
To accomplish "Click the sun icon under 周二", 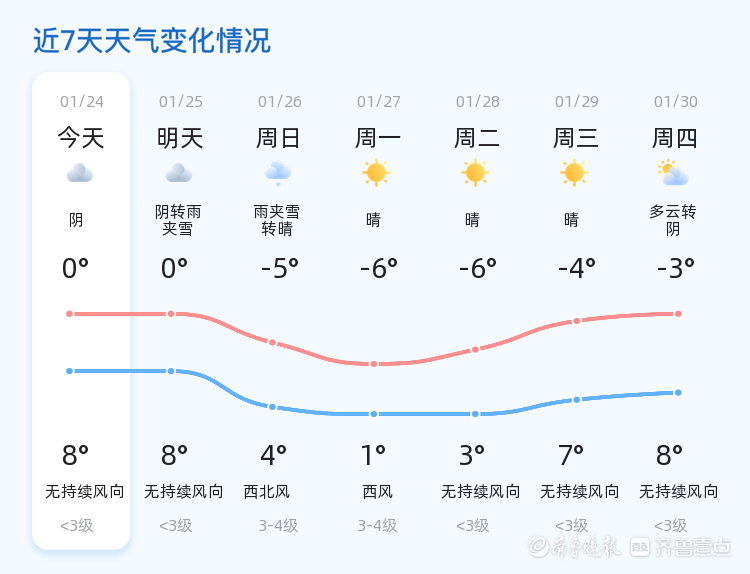I will (475, 173).
